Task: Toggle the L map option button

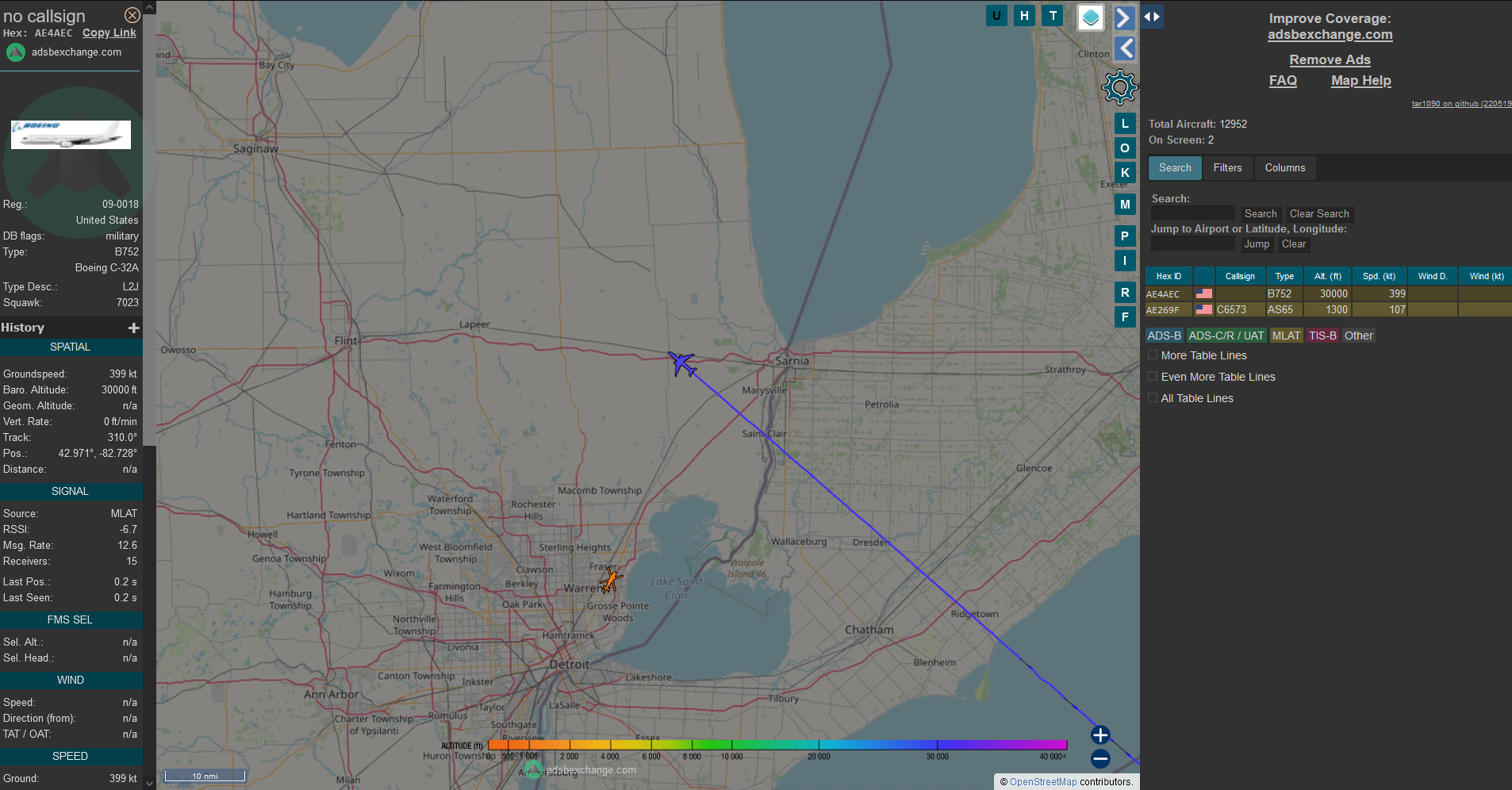Action: click(1125, 124)
